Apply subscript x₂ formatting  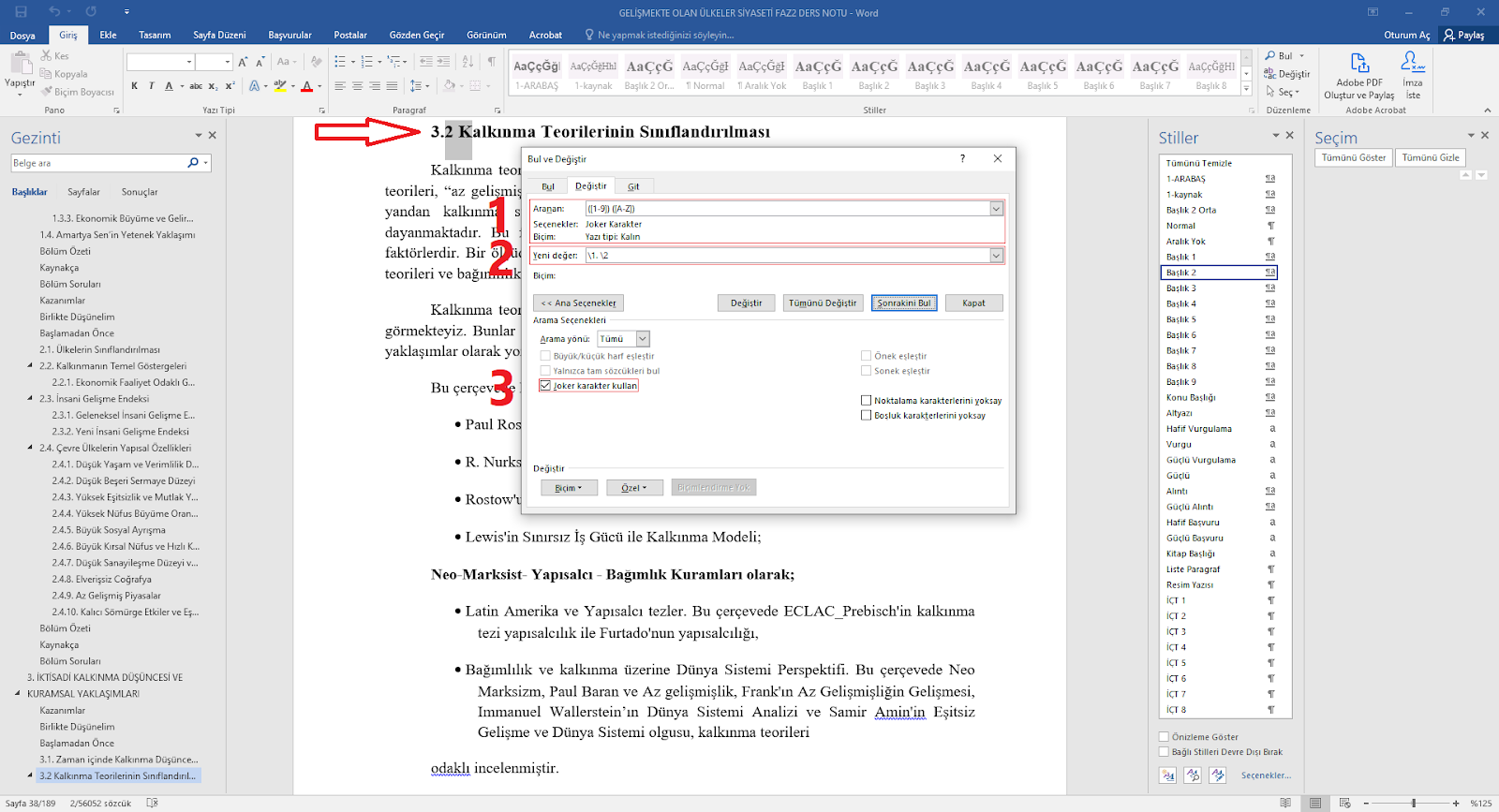[x=214, y=86]
